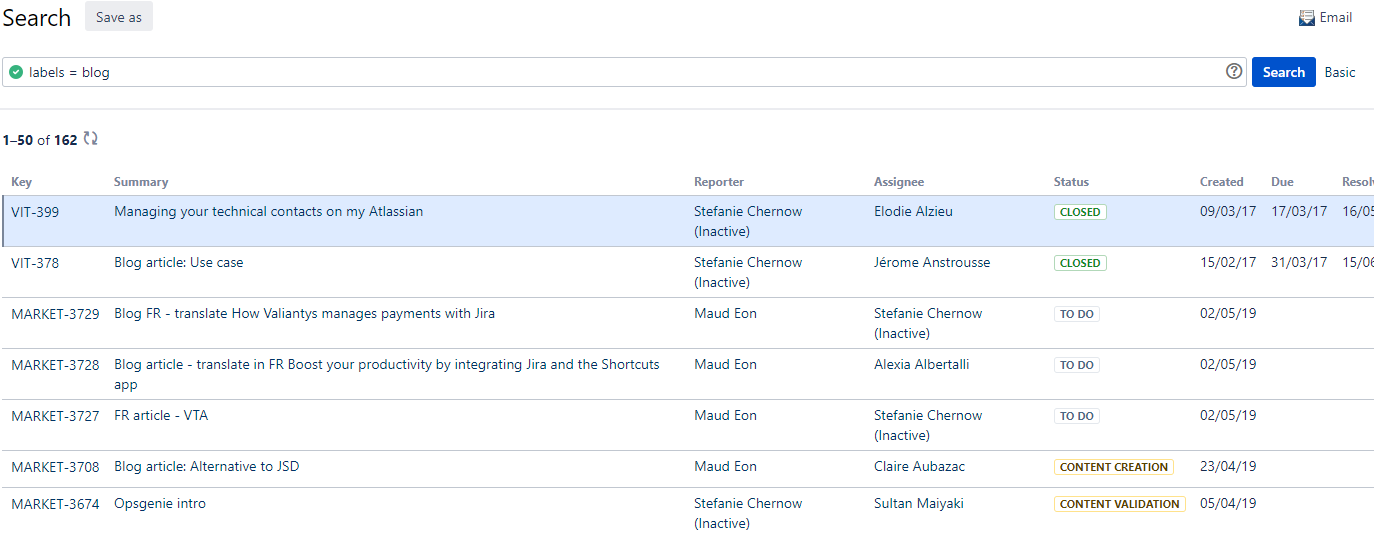Click reporter Maud Eon on MARKET-3708
1374x533 pixels.
pos(725,467)
